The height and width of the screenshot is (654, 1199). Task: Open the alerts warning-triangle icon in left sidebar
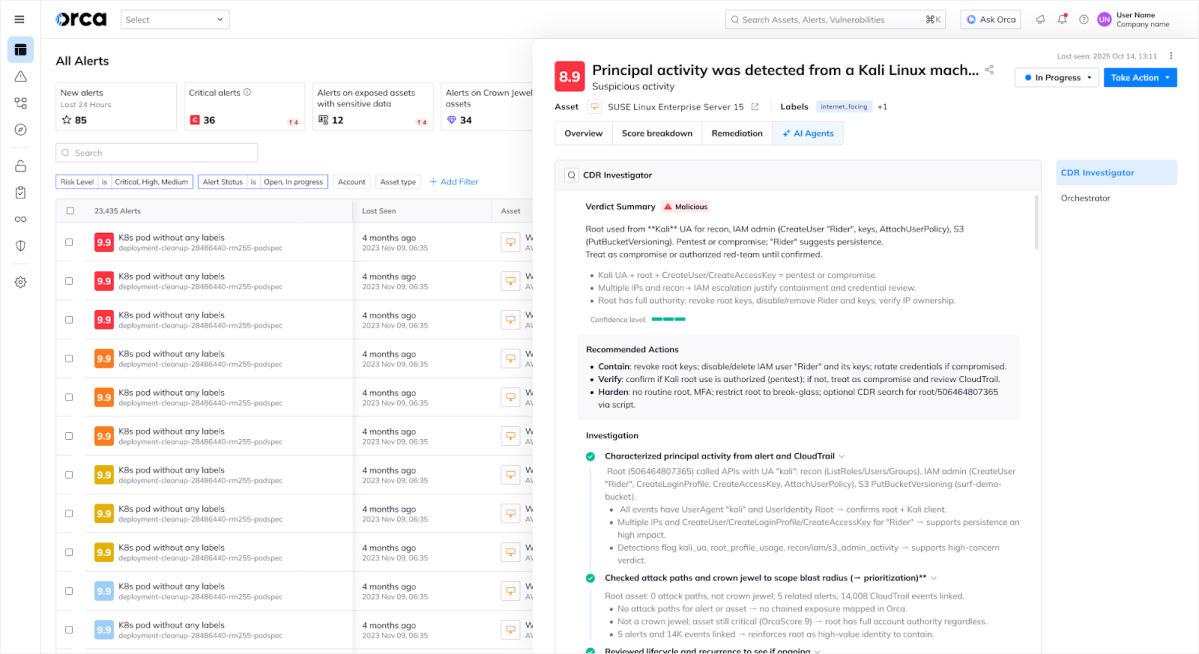[x=20, y=78]
